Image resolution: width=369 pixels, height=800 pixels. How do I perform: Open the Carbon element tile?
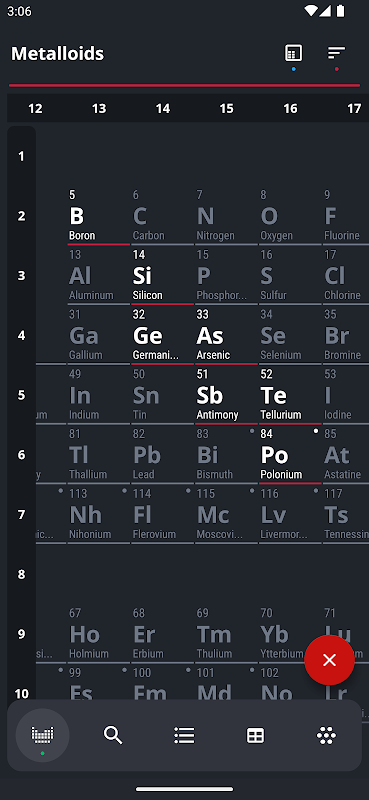(162, 216)
